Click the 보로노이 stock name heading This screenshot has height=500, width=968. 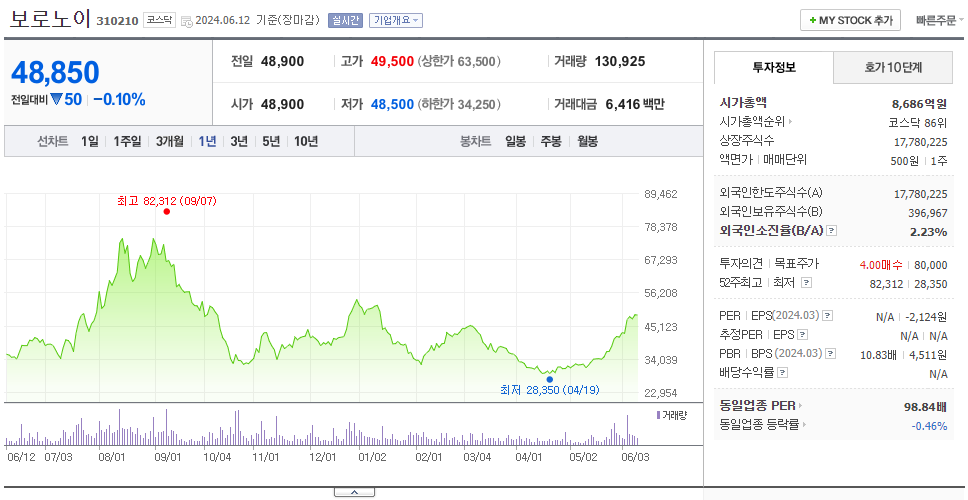pyautogui.click(x=50, y=19)
